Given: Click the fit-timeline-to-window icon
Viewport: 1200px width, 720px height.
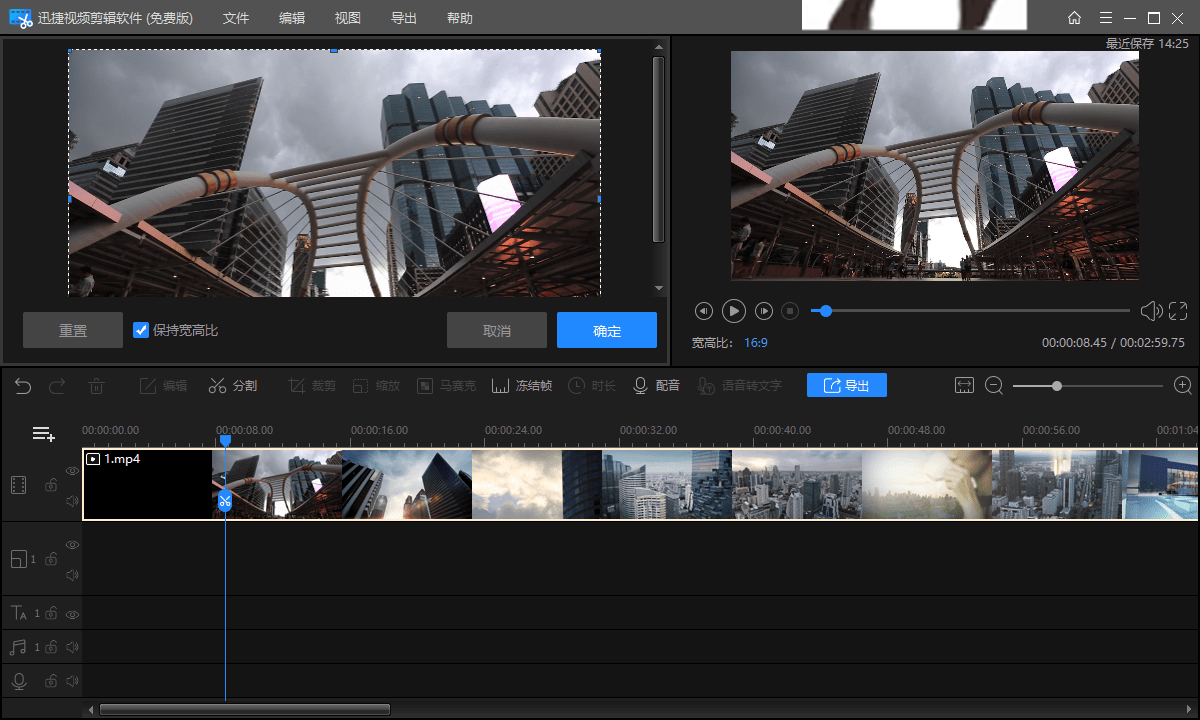Looking at the screenshot, I should tap(964, 385).
